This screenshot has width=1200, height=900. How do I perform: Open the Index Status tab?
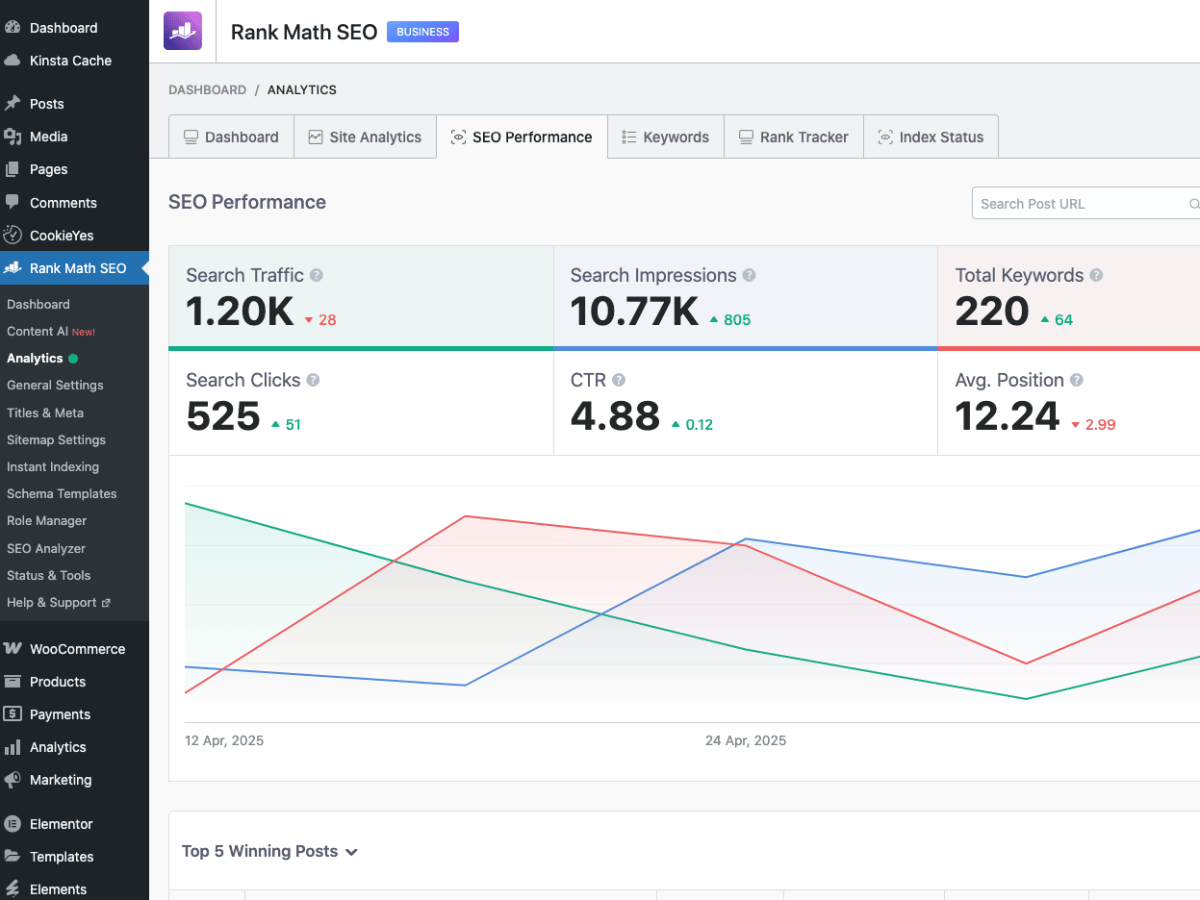(931, 137)
